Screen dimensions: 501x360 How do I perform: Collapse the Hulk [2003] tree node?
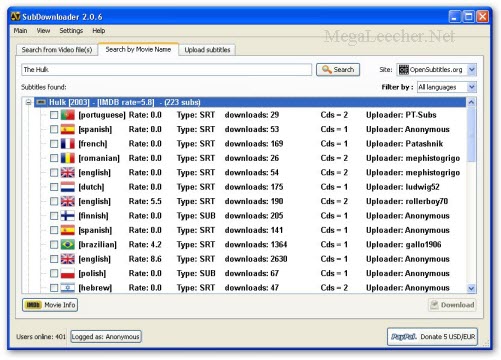click(x=28, y=102)
